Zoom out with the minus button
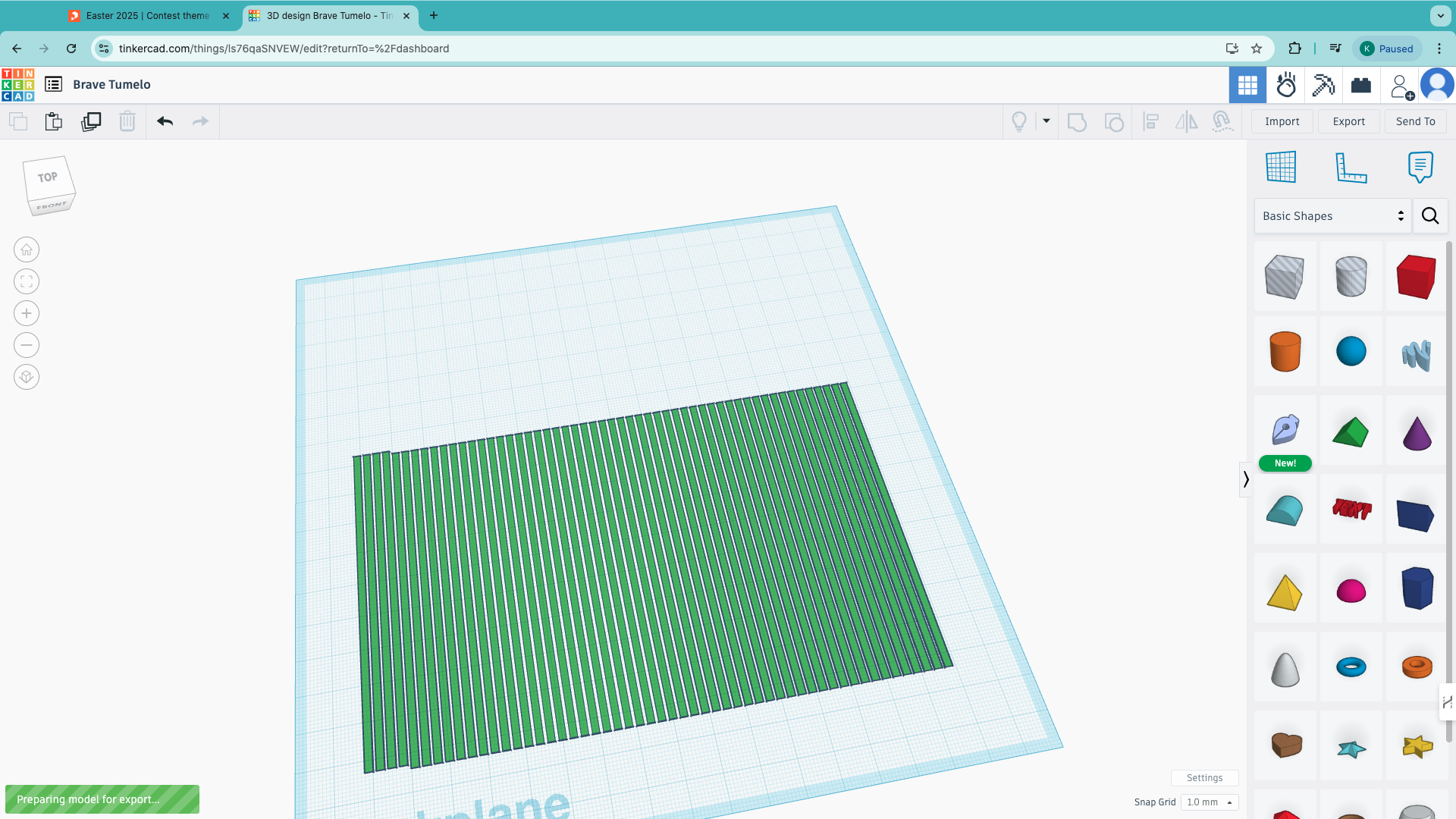The width and height of the screenshot is (1456, 819). (27, 345)
